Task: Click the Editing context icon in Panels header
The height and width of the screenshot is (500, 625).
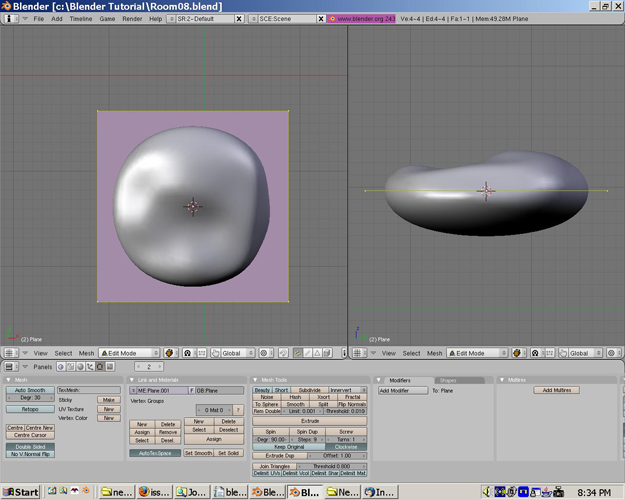Action: (x=99, y=367)
